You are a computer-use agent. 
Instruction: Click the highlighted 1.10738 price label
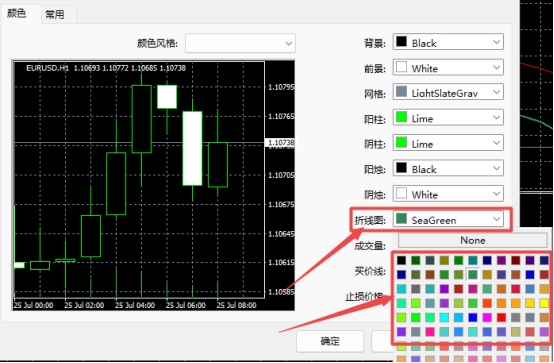point(279,142)
